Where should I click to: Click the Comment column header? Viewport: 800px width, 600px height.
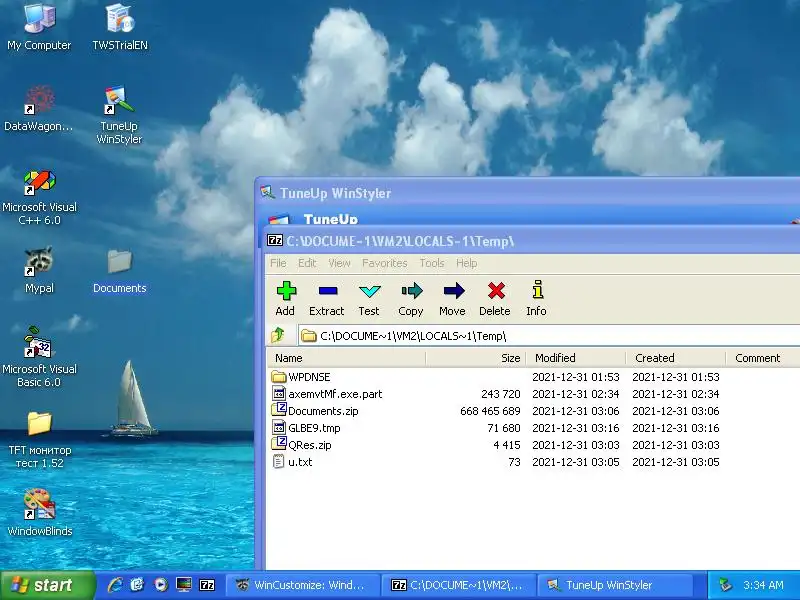click(762, 358)
